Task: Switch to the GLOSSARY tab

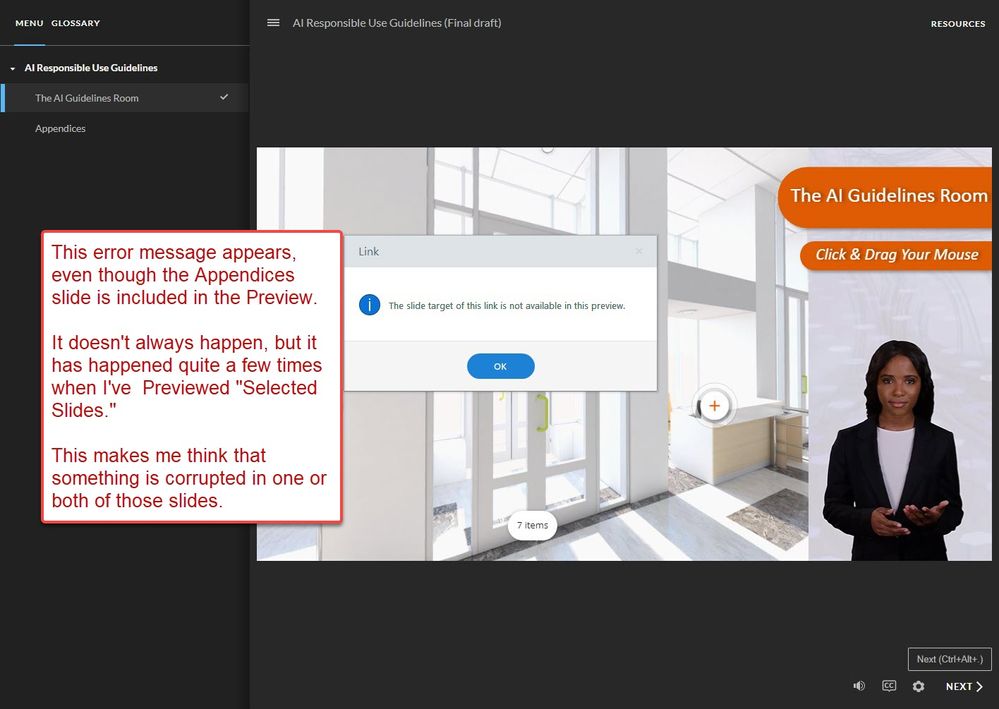Action: [x=75, y=23]
